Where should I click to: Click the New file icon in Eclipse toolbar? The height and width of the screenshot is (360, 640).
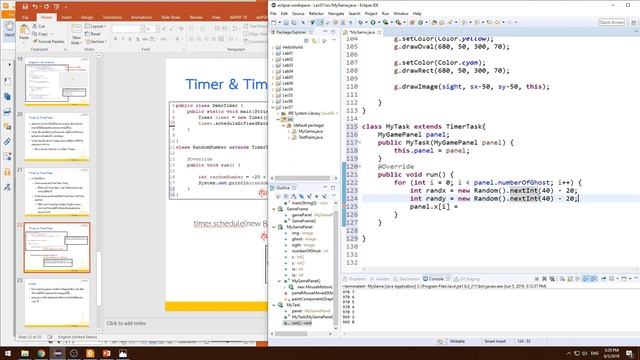274,22
